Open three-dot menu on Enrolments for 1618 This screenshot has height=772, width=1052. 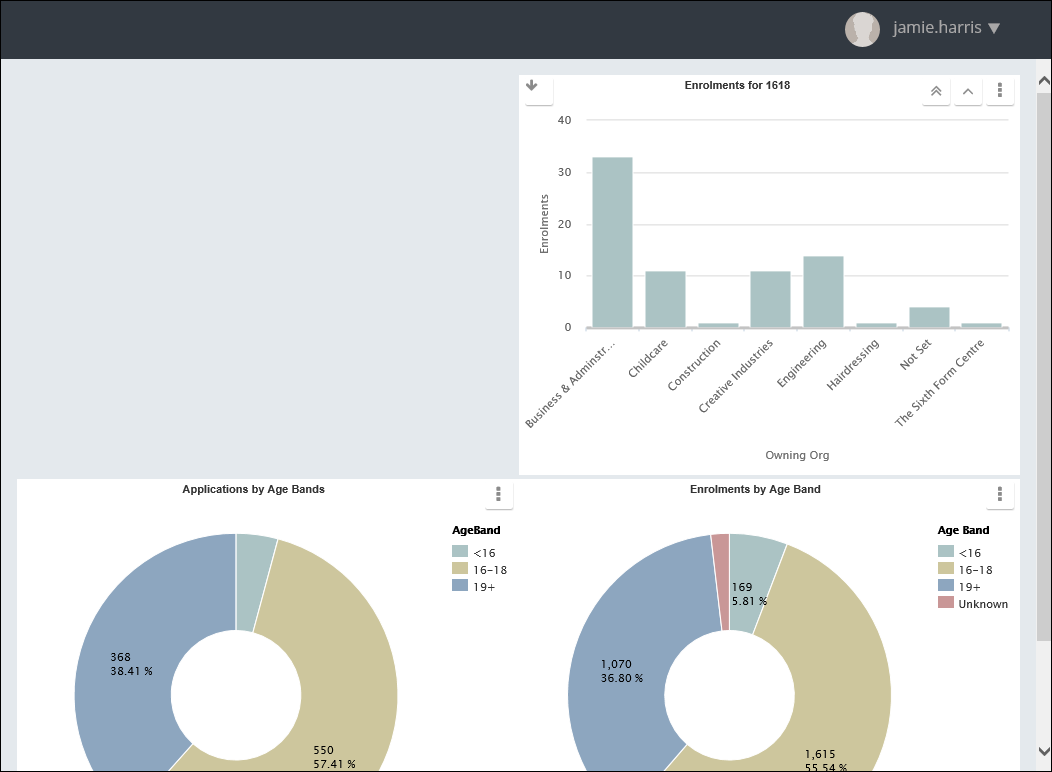pyautogui.click(x=999, y=91)
